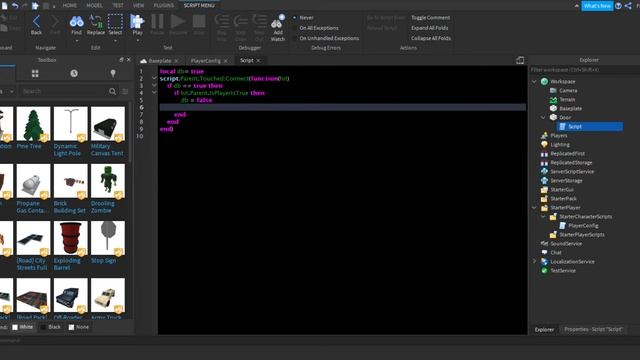Open the toolbox filter options icon
This screenshot has height=360, width=640.
[x=125, y=91]
